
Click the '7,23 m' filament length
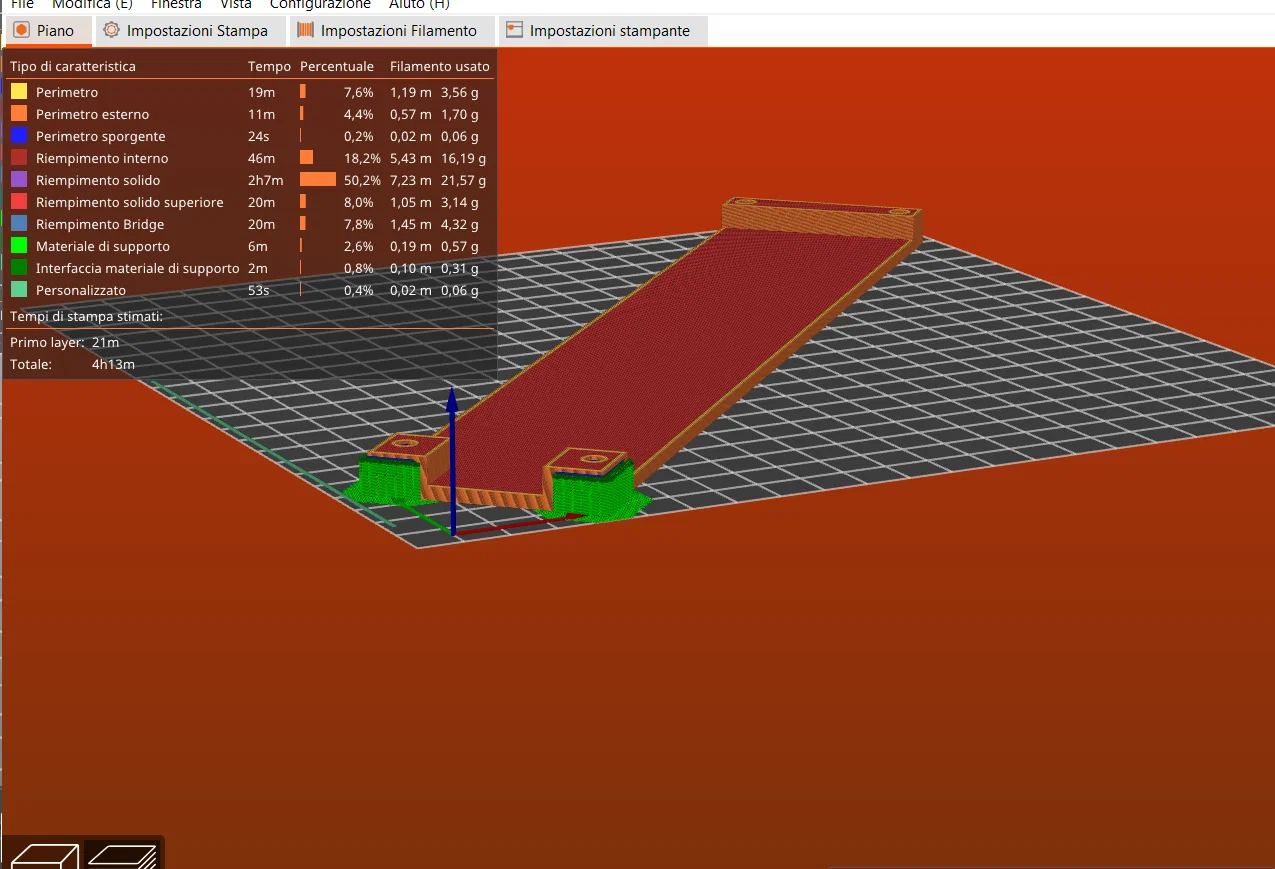pyautogui.click(x=411, y=180)
